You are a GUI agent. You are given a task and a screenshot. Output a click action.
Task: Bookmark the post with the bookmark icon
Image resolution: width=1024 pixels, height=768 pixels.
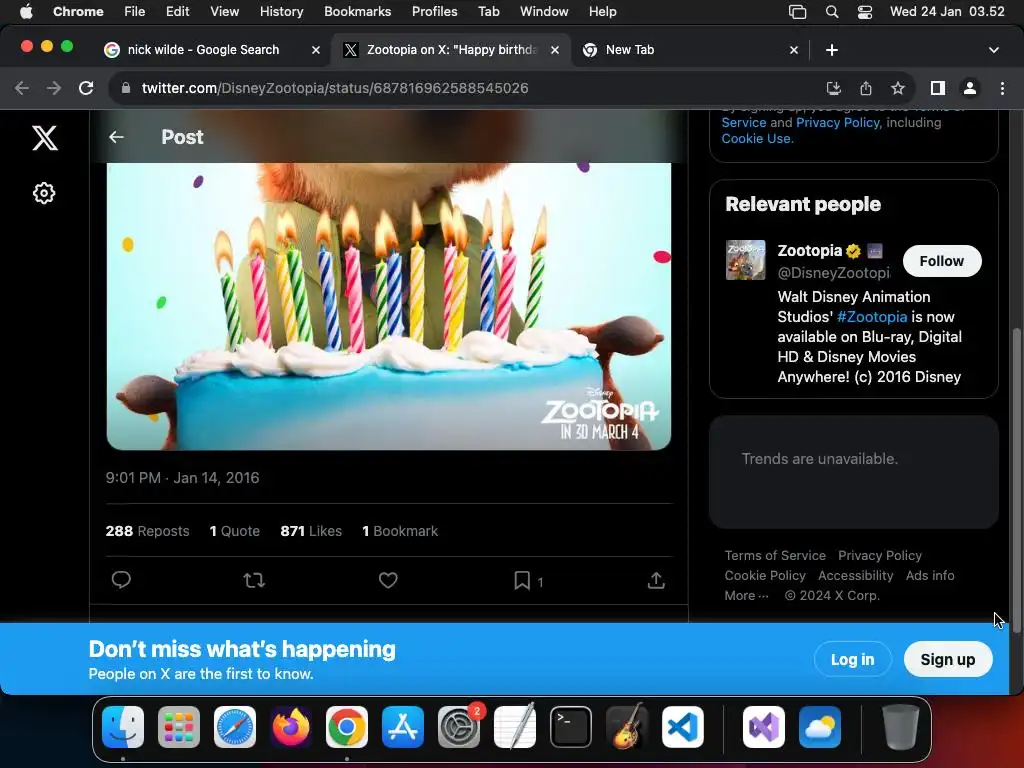click(522, 580)
